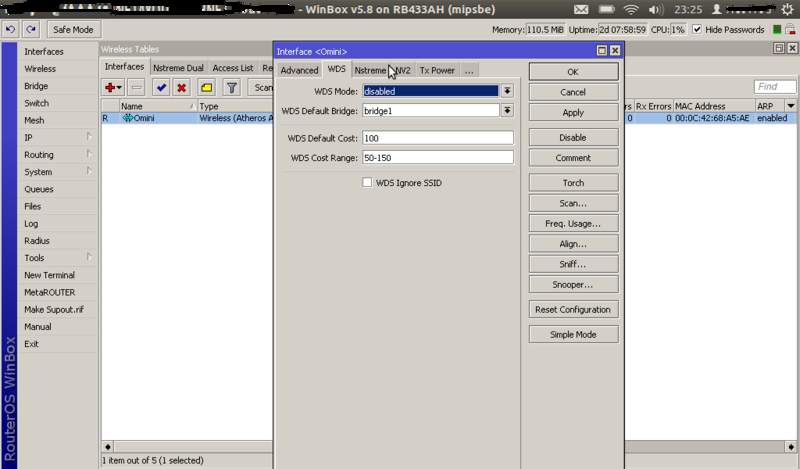
Task: Click the volume speaker icon
Action: tap(656, 9)
